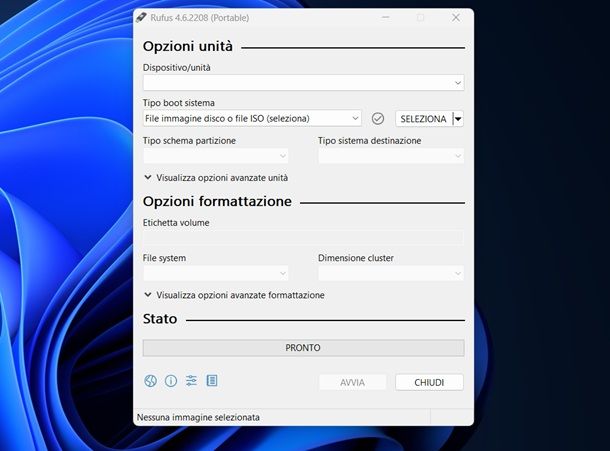Open the SELEZIONA split-button arrow
This screenshot has width=610, height=451.
pos(458,119)
